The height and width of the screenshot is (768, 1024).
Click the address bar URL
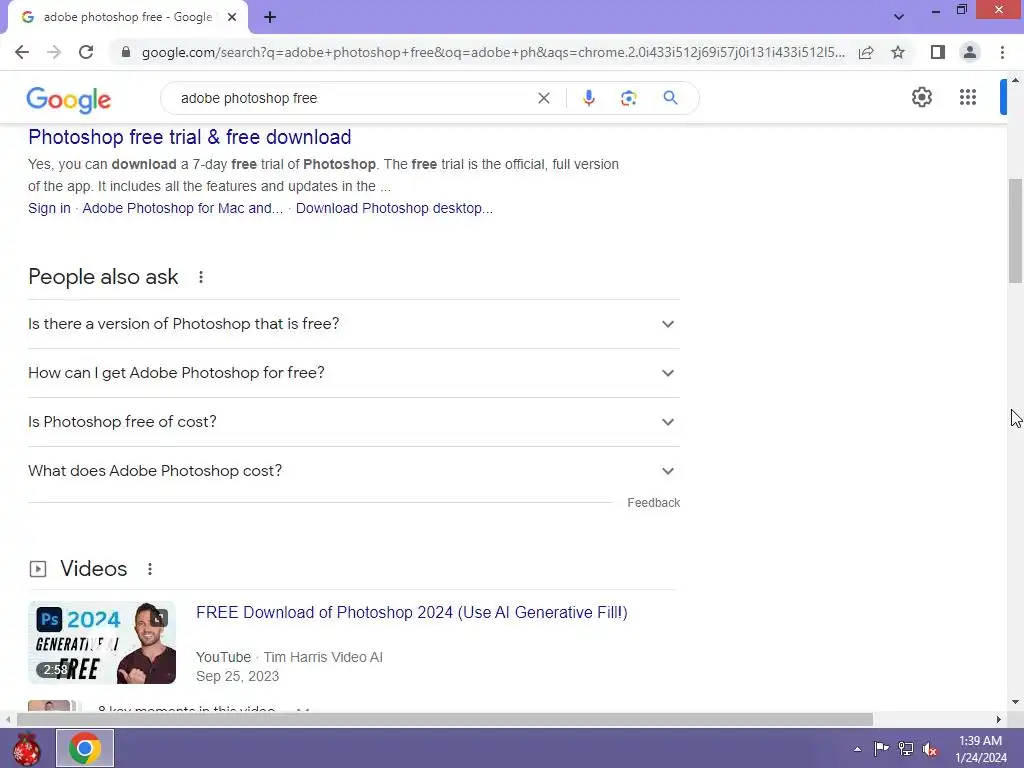[x=493, y=52]
